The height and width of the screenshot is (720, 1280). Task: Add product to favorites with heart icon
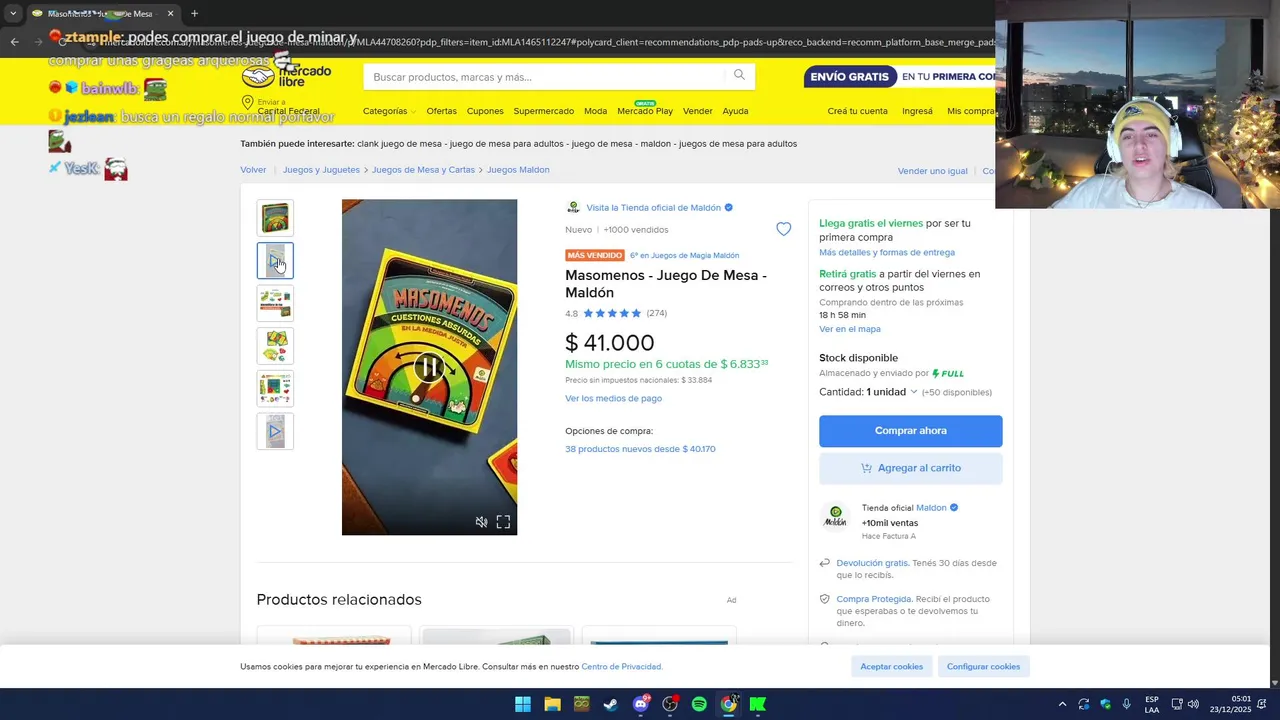[784, 229]
